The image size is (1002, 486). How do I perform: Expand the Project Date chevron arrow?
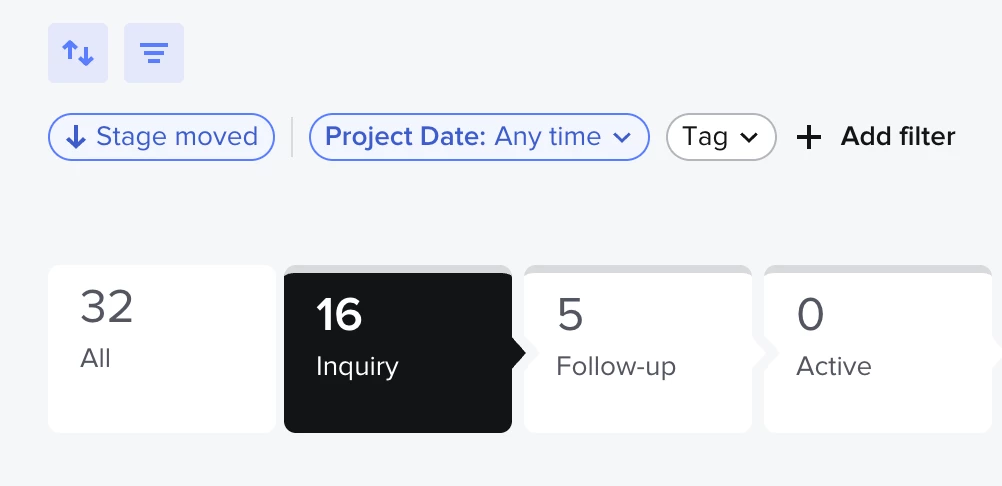coord(622,137)
